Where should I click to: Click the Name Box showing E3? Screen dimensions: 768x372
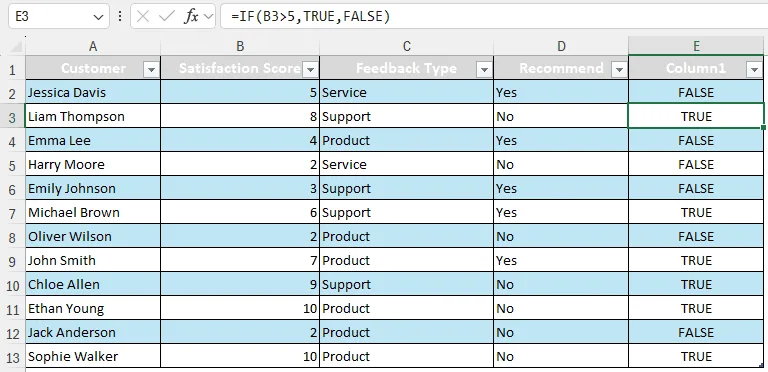pos(58,17)
